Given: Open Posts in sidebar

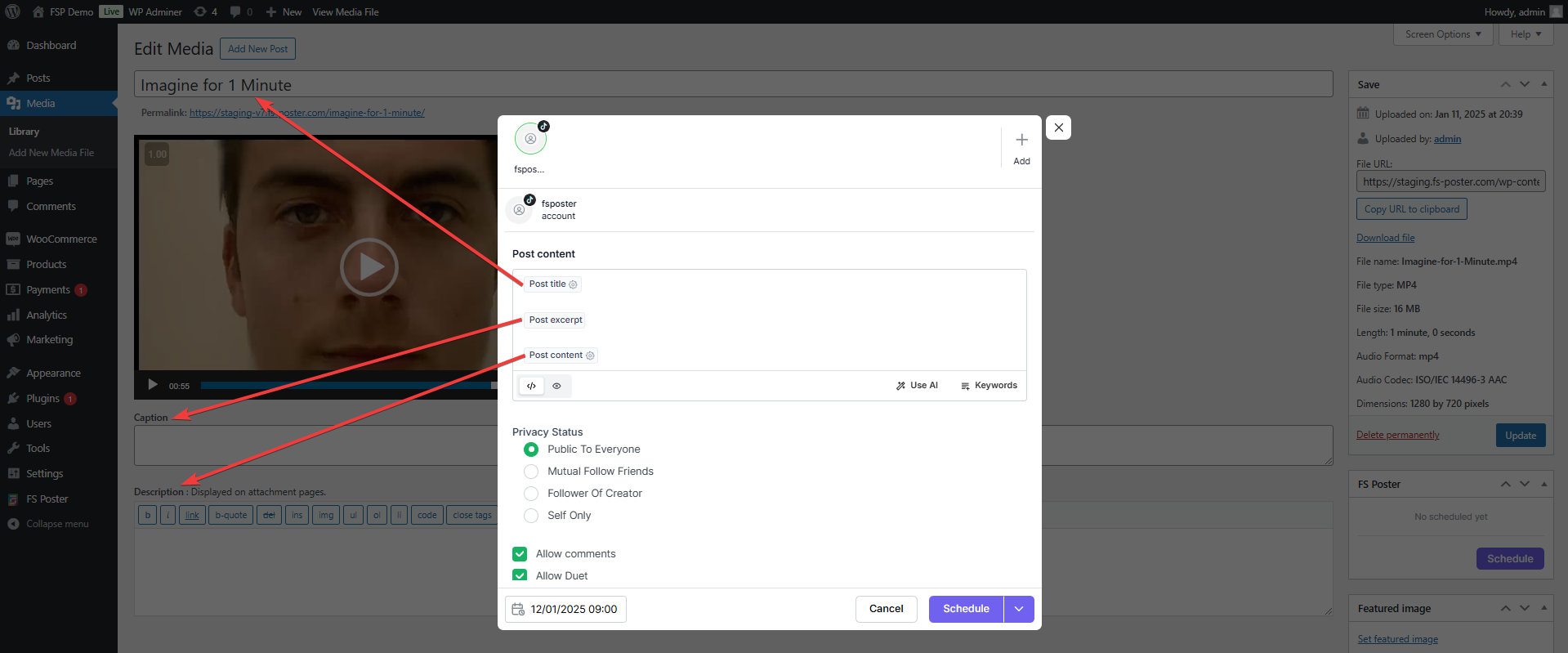Looking at the screenshot, I should (x=38, y=78).
